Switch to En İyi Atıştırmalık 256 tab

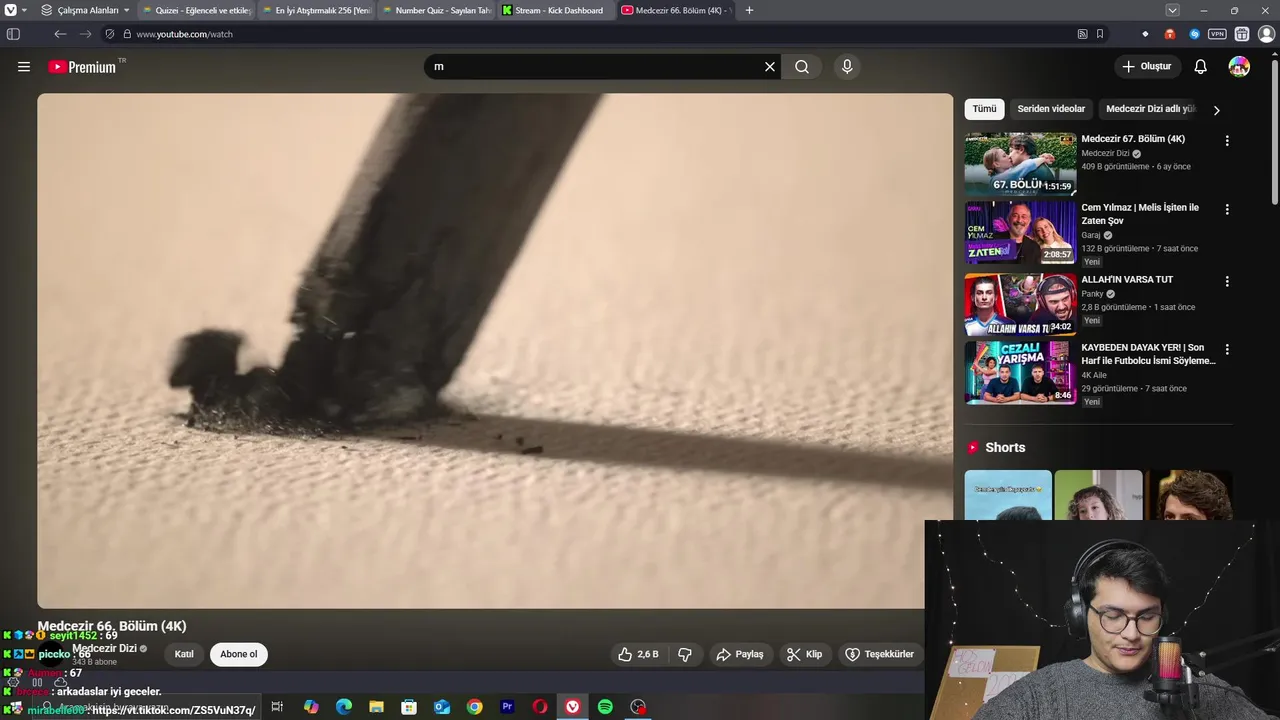coord(315,10)
